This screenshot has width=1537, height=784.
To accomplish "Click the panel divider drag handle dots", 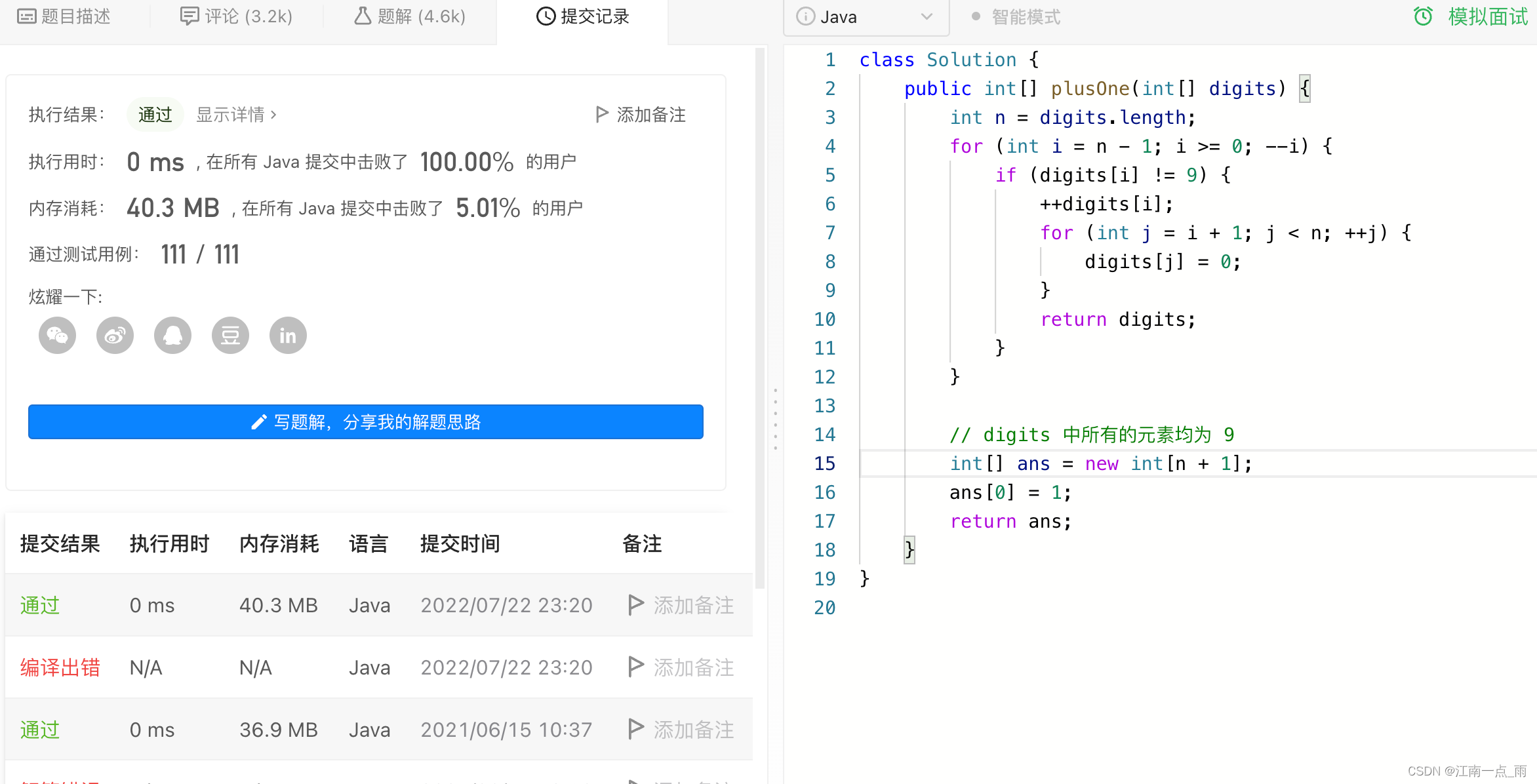I will click(775, 420).
